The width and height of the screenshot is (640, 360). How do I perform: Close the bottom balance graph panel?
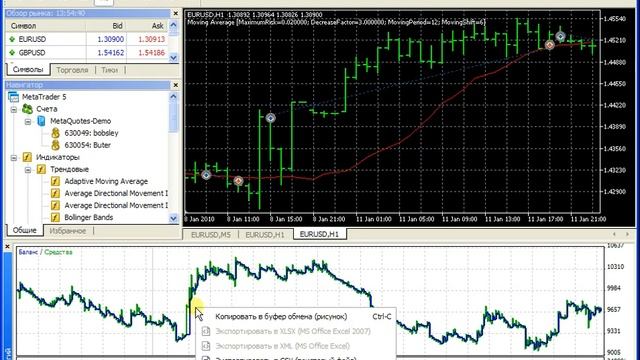point(7,247)
